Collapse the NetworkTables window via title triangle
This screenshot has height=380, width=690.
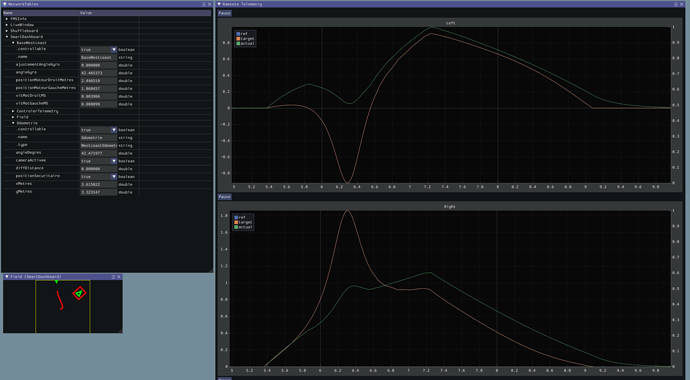(x=5, y=4)
